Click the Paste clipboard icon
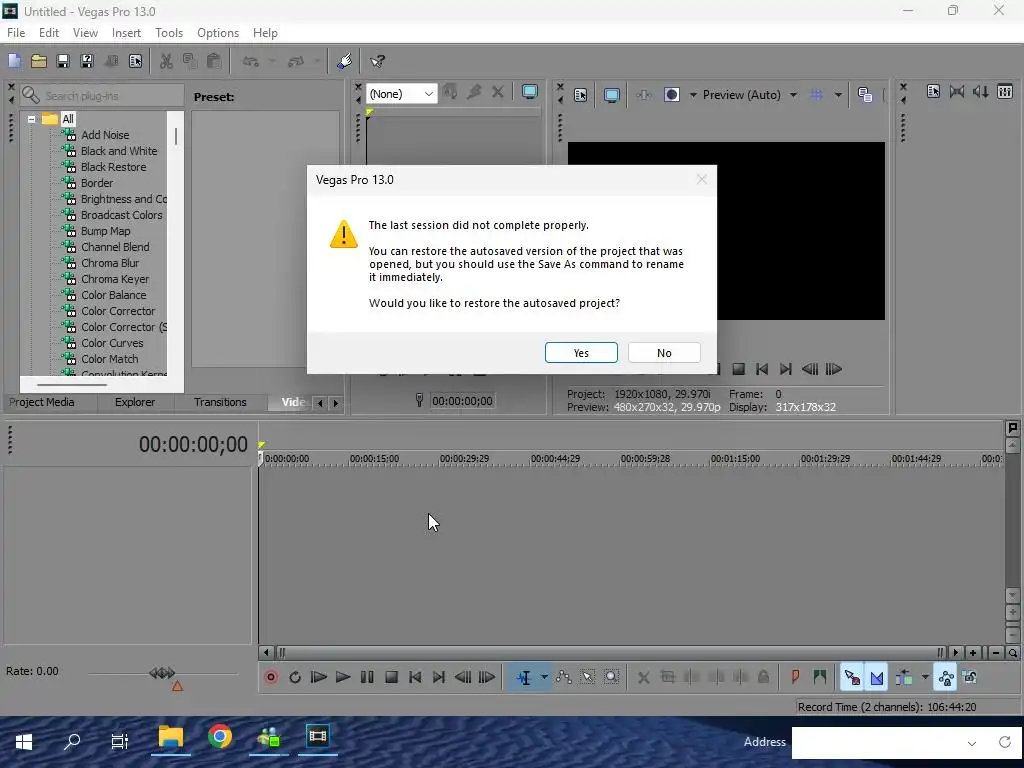Screen dimensions: 1024x768 [x=214, y=61]
